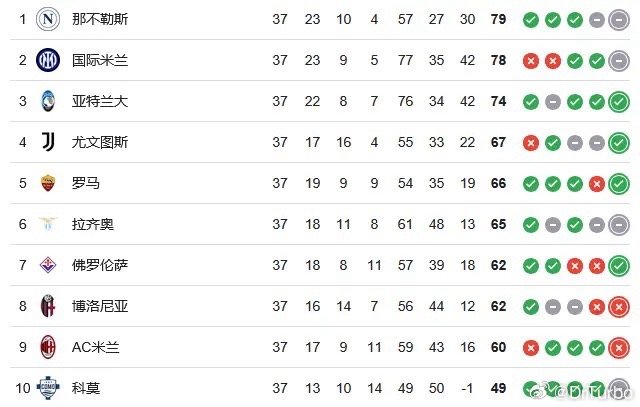Click Napoli's 79 points value
The width and height of the screenshot is (640, 407).
coord(498,19)
